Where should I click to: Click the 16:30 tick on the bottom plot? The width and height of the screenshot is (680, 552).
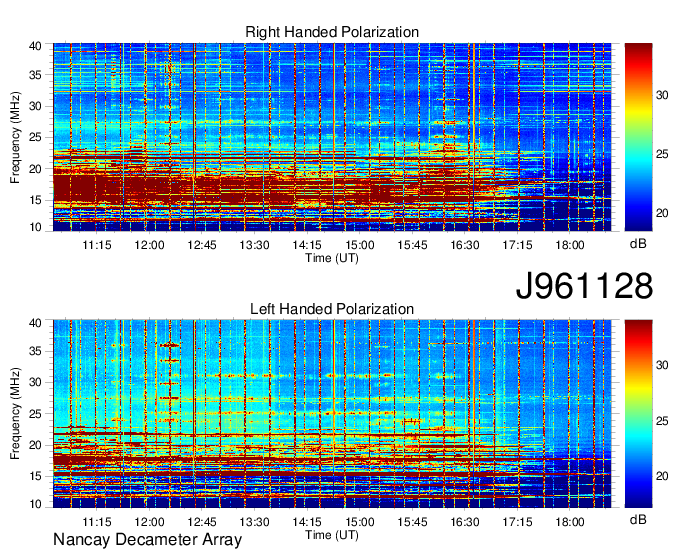pyautogui.click(x=465, y=522)
